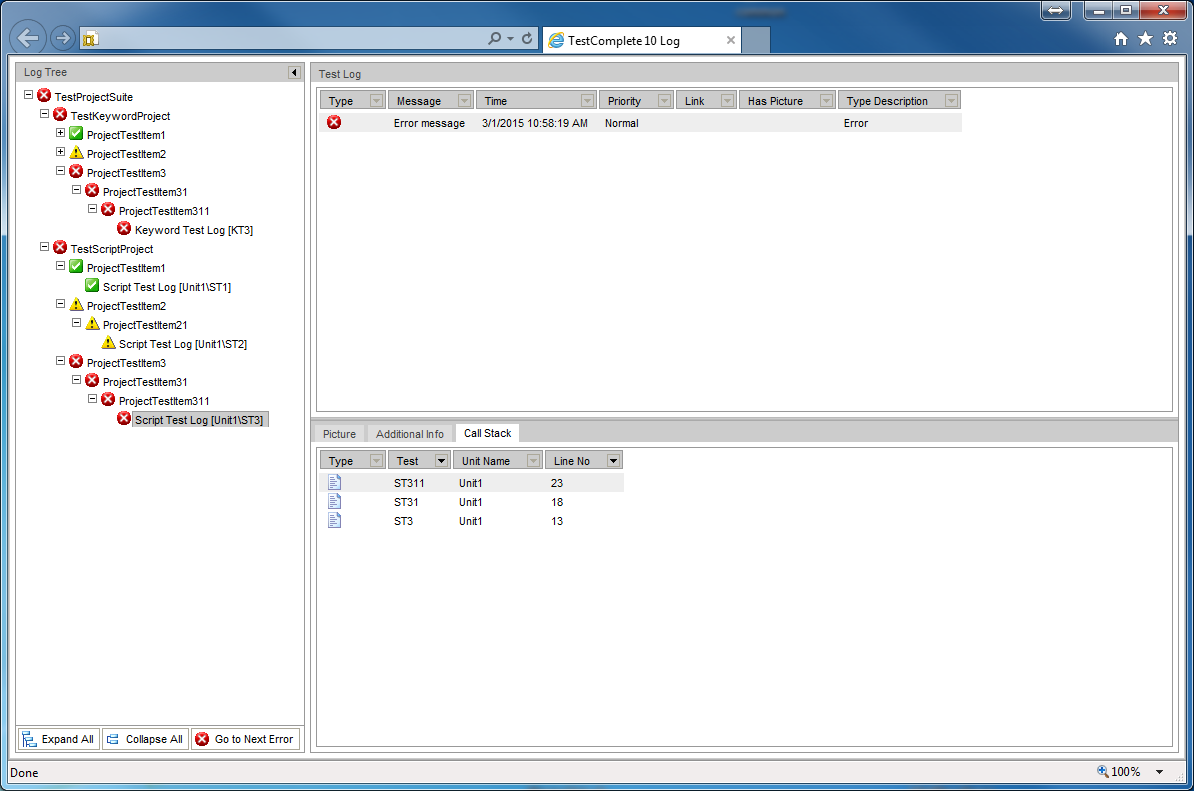Viewport: 1194px width, 791px height.
Task: Sort by the Time column header
Action: [535, 100]
